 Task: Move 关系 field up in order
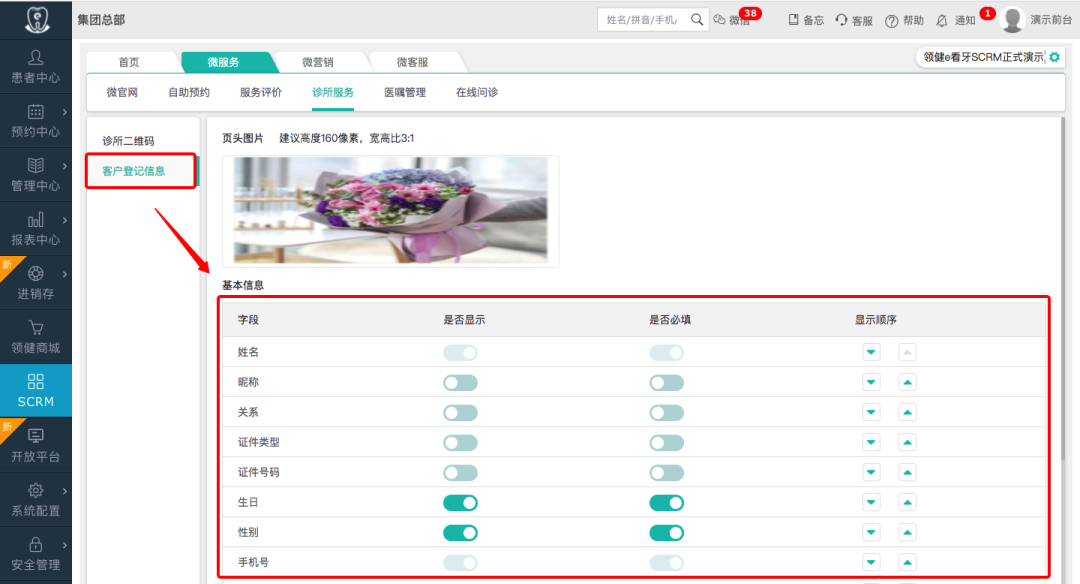click(x=907, y=413)
